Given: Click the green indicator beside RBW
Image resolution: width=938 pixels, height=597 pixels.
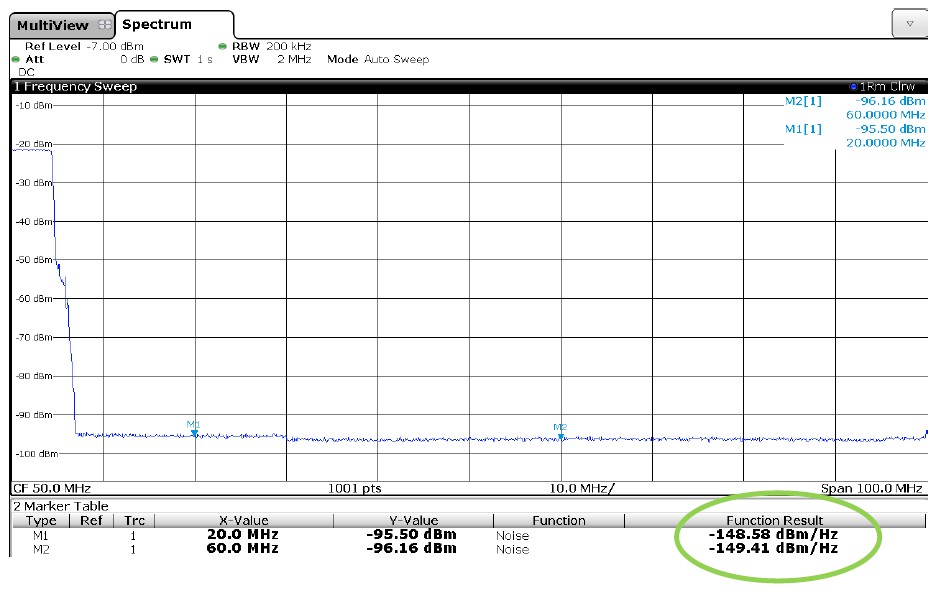Looking at the screenshot, I should tap(222, 46).
